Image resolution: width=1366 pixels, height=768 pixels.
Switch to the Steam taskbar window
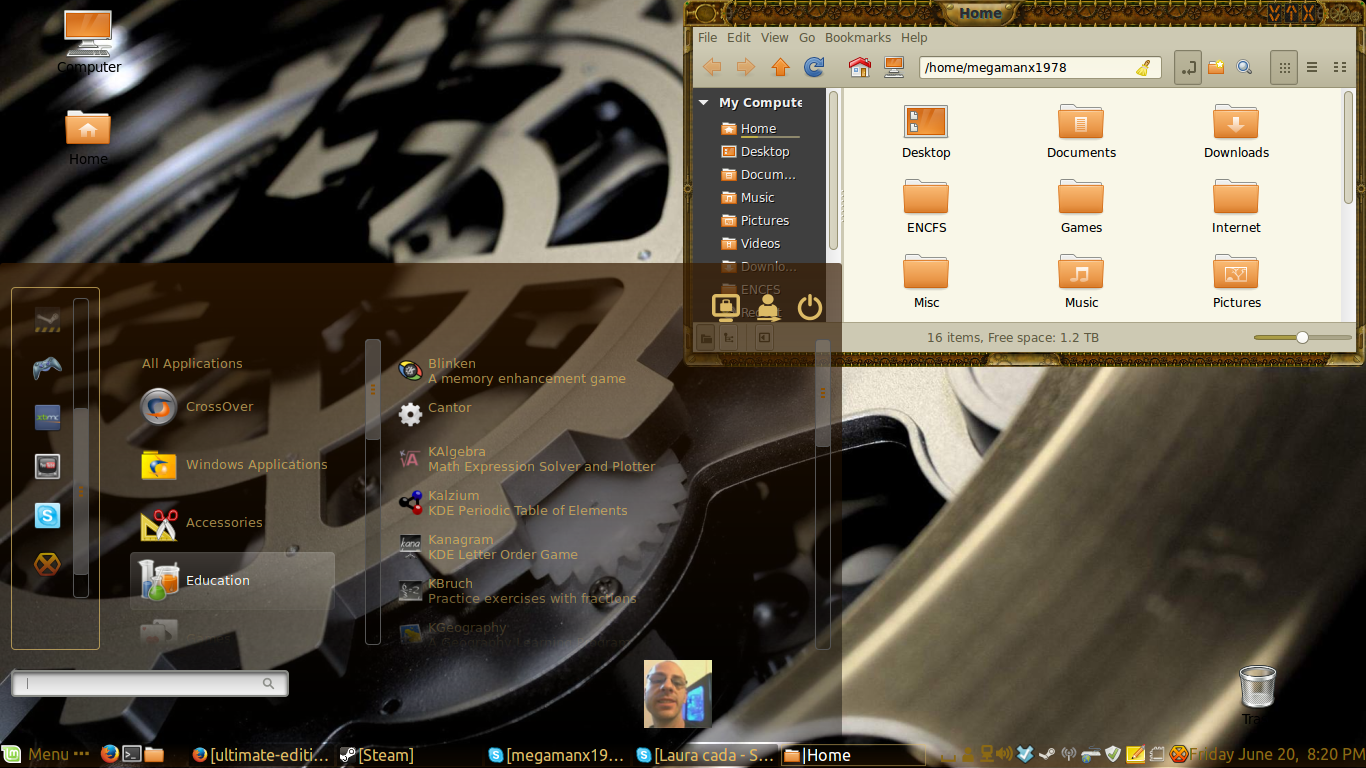point(377,755)
